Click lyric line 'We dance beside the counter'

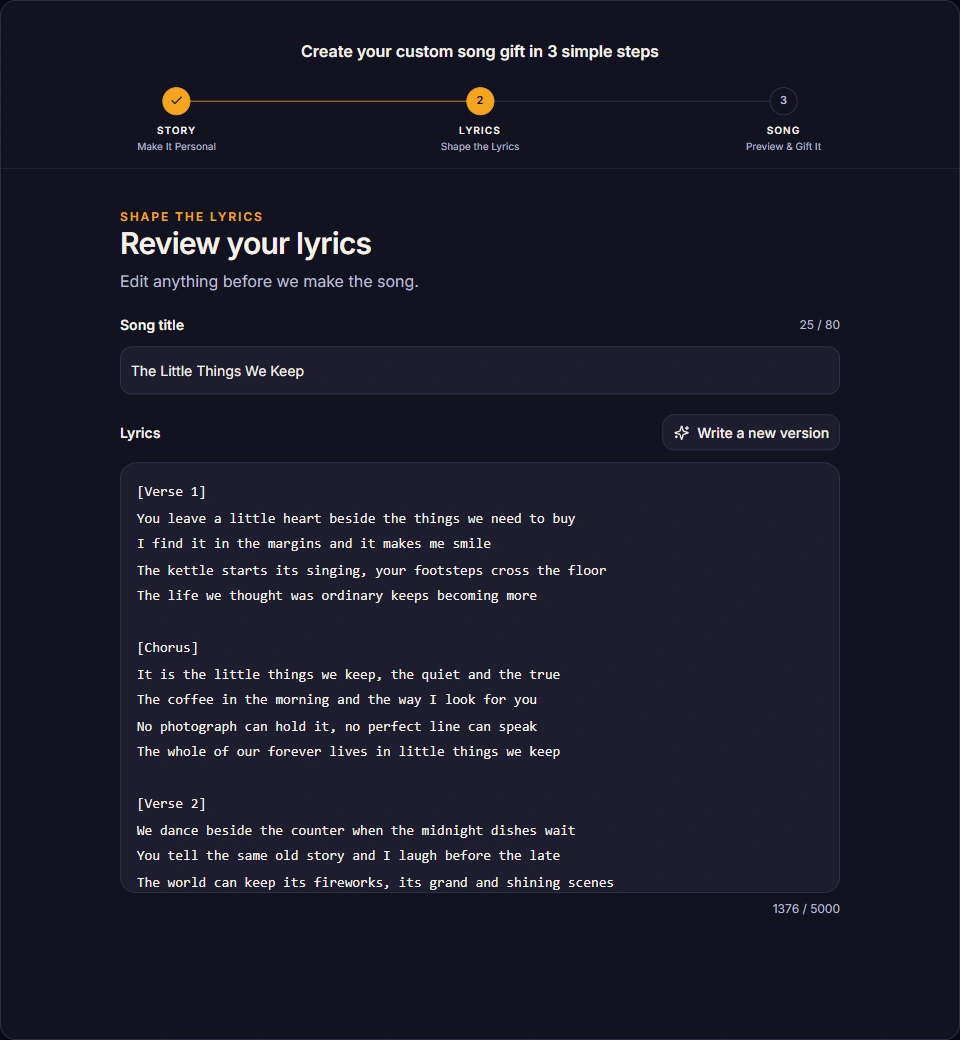click(x=356, y=830)
